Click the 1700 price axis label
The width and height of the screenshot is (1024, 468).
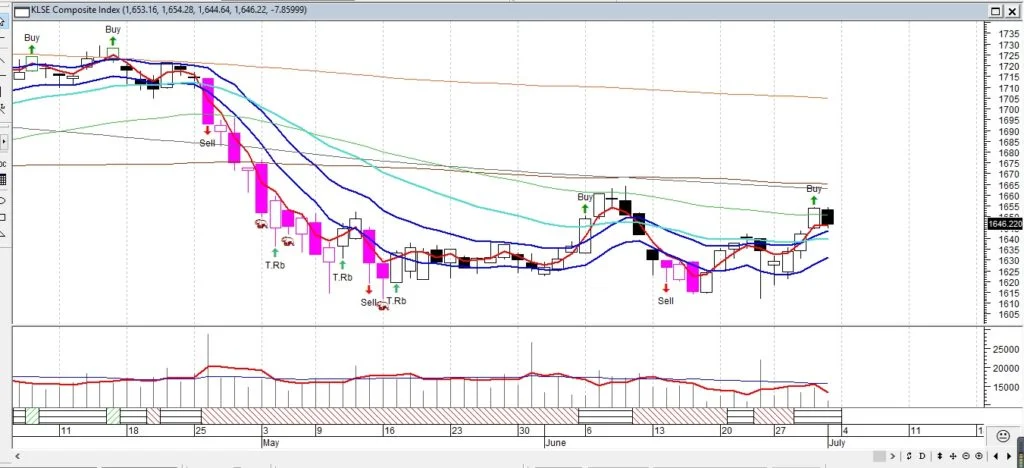tap(1007, 110)
